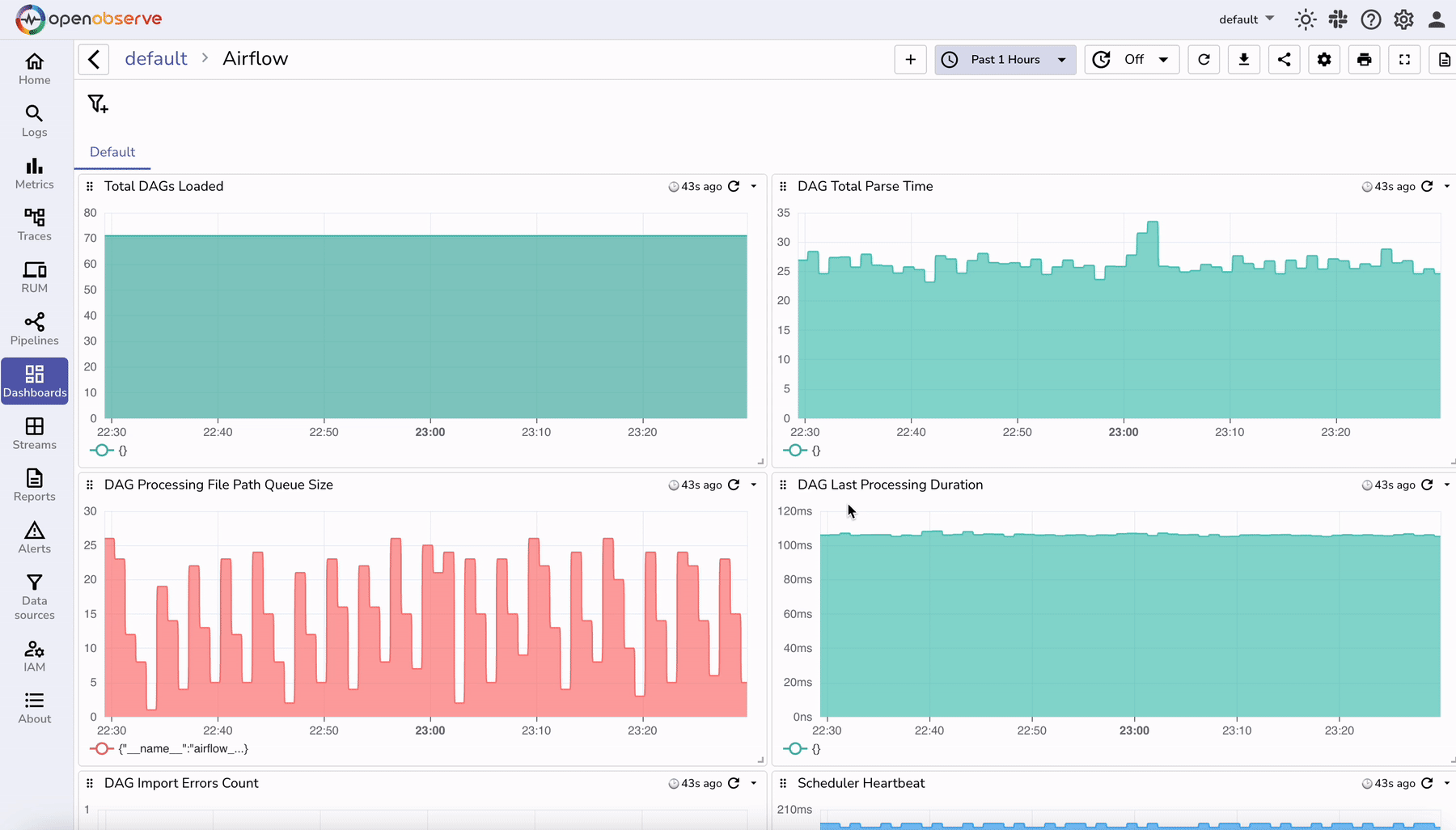Open dashboard settings gear in toolbar
This screenshot has height=830, width=1456.
[1324, 59]
